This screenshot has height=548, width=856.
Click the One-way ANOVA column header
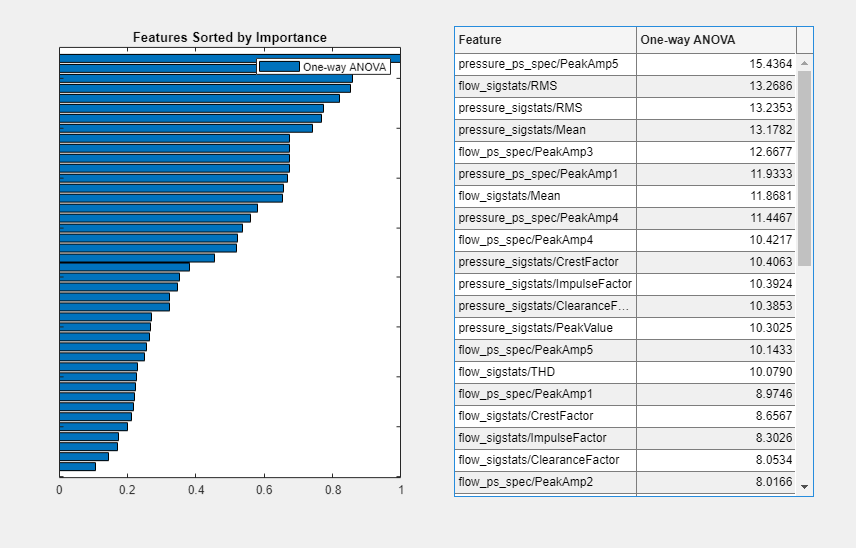(716, 40)
